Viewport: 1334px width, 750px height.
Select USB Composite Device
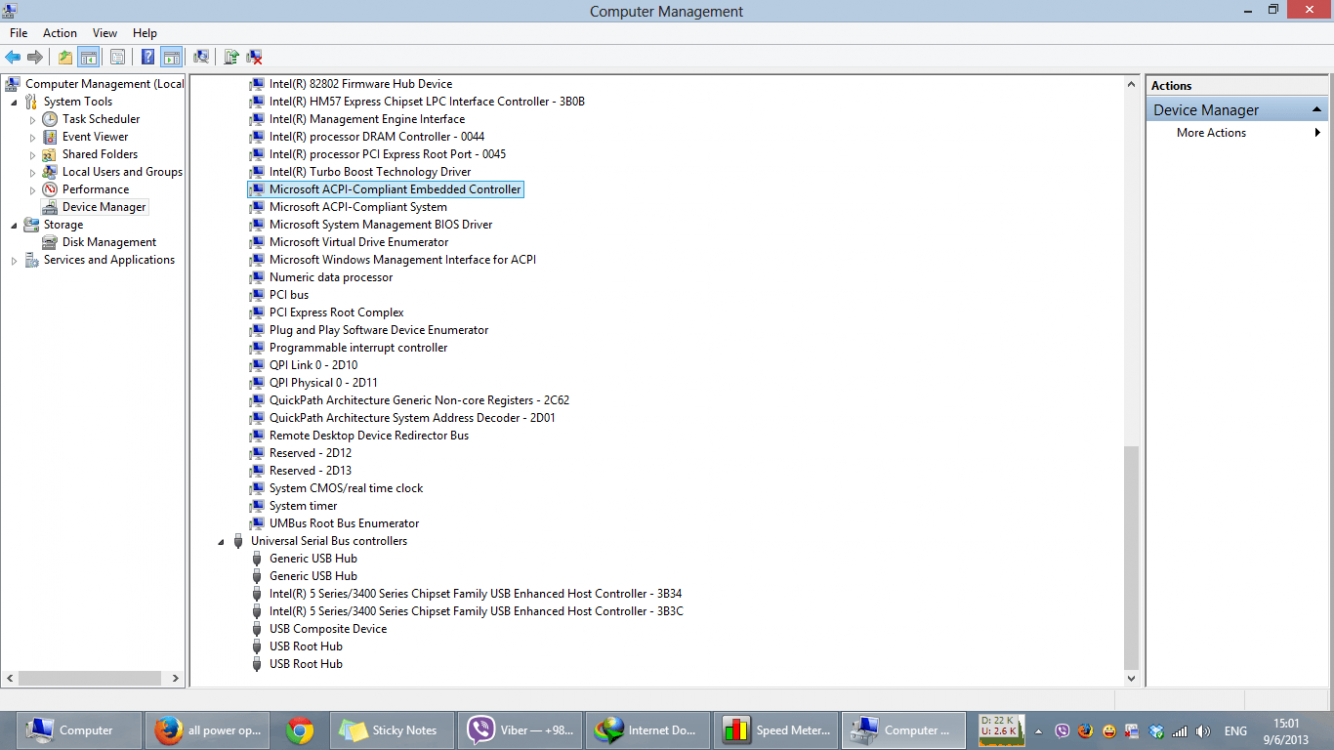(328, 629)
